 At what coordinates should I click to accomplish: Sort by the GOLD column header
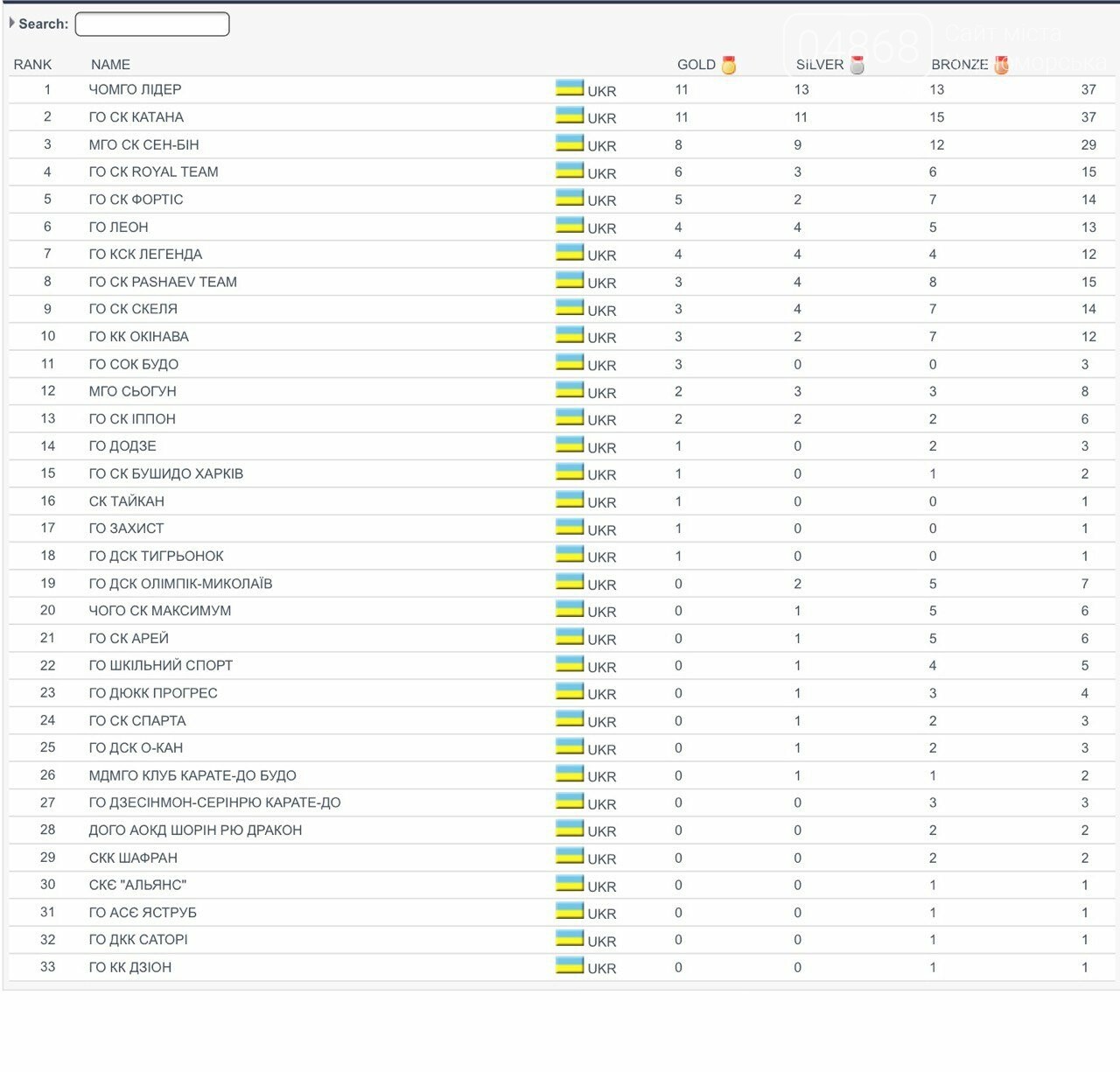[696, 65]
